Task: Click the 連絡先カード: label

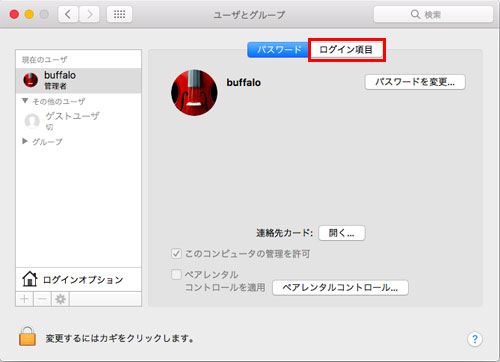Action: click(x=284, y=233)
